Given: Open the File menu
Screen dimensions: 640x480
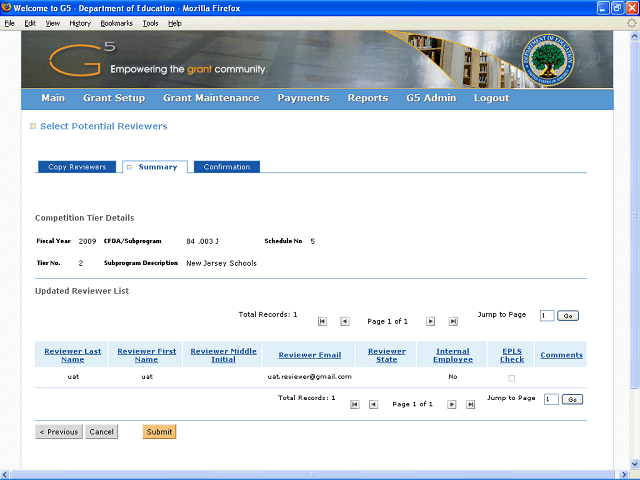Looking at the screenshot, I should tap(9, 23).
